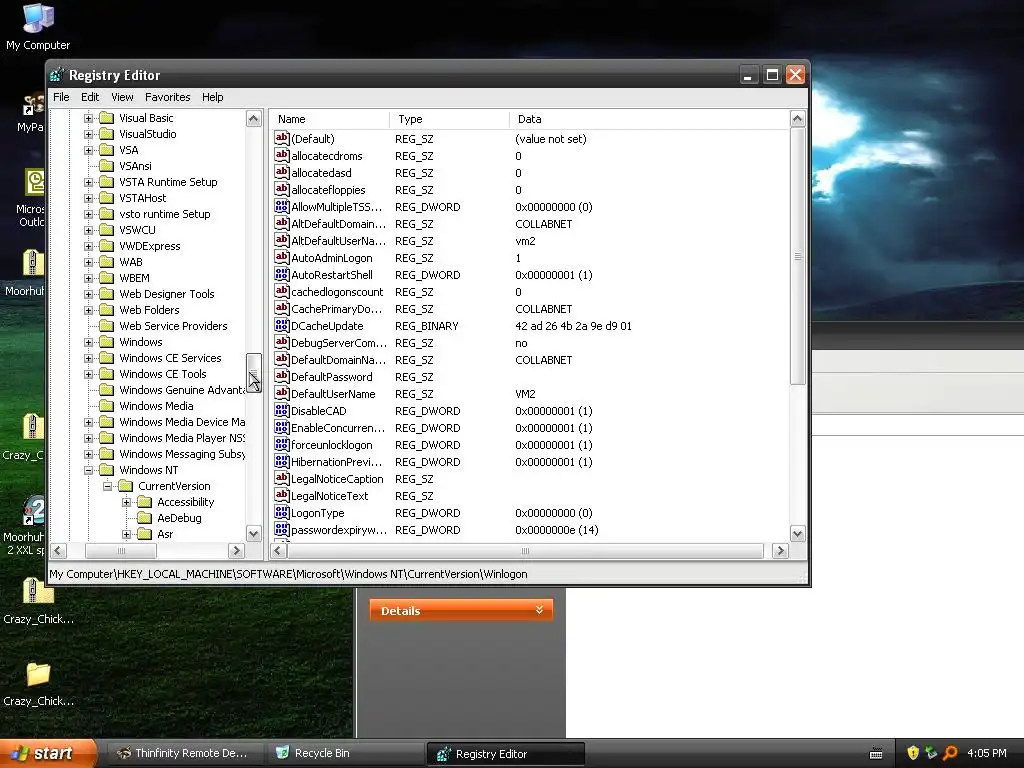Click the forceunlocklogon DWORD icon
Screen dimensions: 1024x768
pyautogui.click(x=281, y=444)
